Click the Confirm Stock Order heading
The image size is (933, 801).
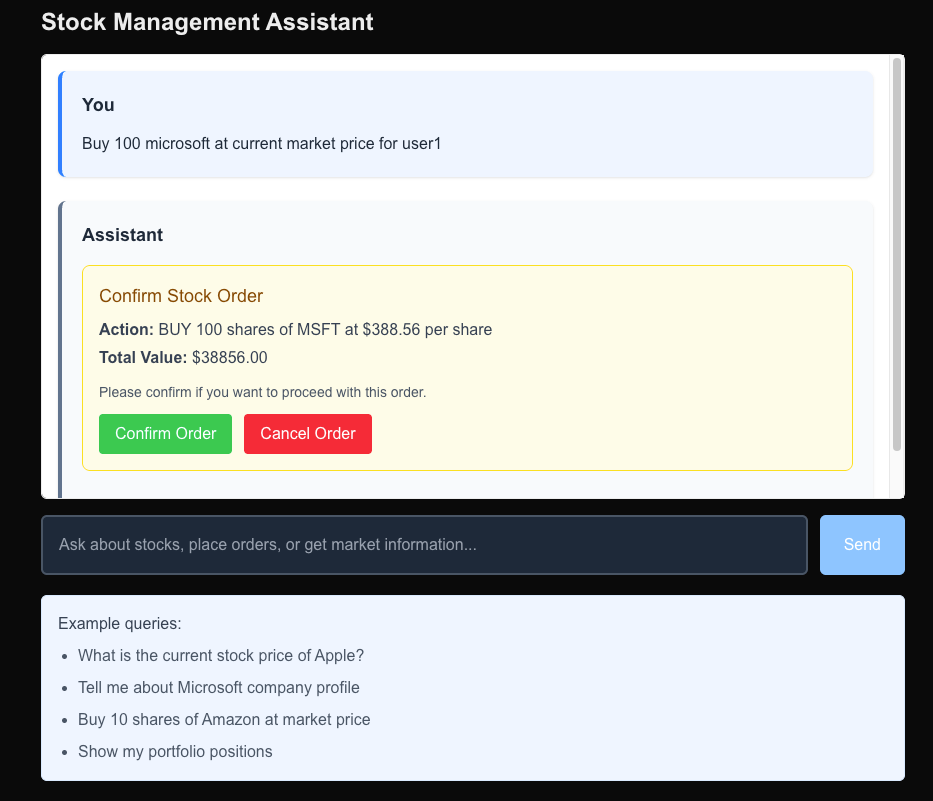coord(181,296)
